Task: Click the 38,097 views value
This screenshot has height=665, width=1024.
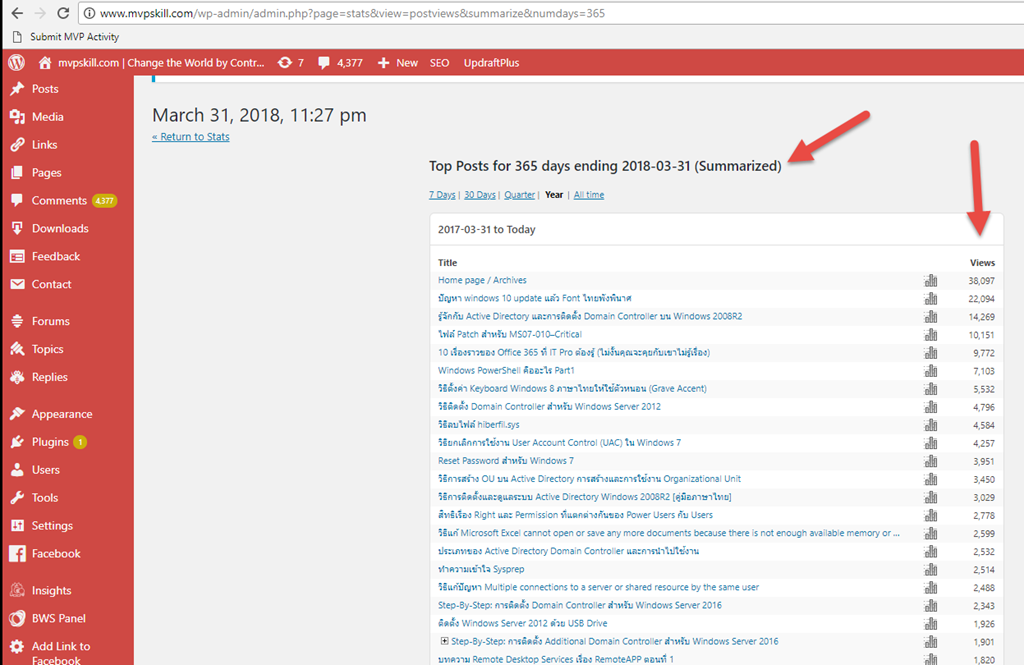Action: [982, 281]
